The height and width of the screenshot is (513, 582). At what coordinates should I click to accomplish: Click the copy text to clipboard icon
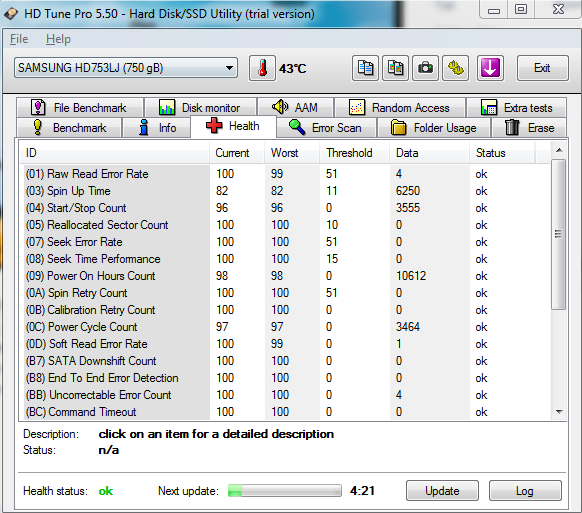point(365,68)
